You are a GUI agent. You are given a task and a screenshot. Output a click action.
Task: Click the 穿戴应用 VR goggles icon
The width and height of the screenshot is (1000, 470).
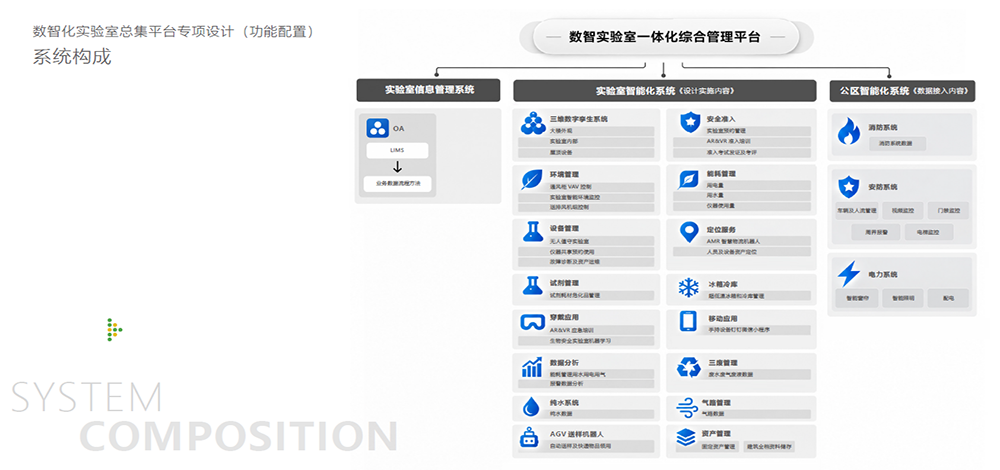(532, 322)
